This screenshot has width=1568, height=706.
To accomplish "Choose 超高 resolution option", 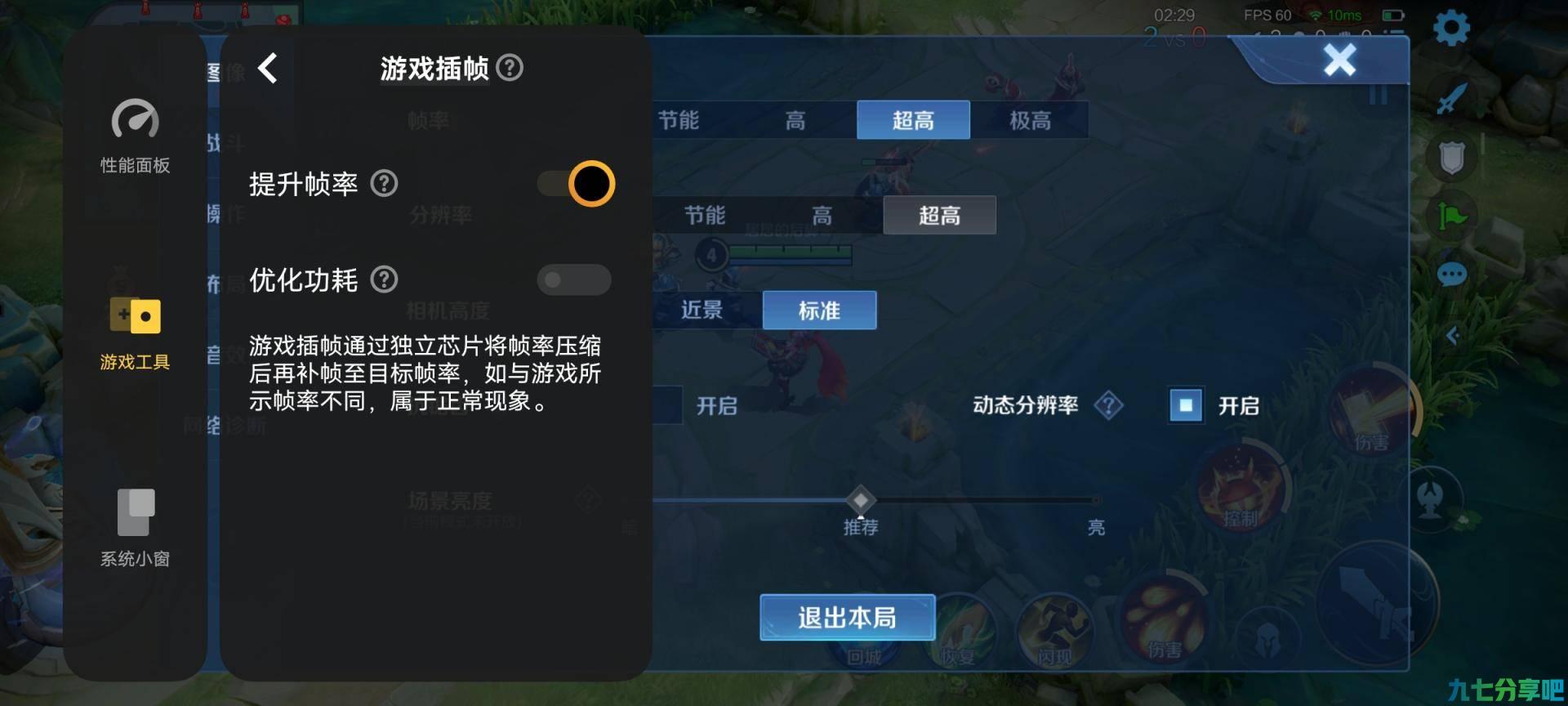I will tap(939, 216).
